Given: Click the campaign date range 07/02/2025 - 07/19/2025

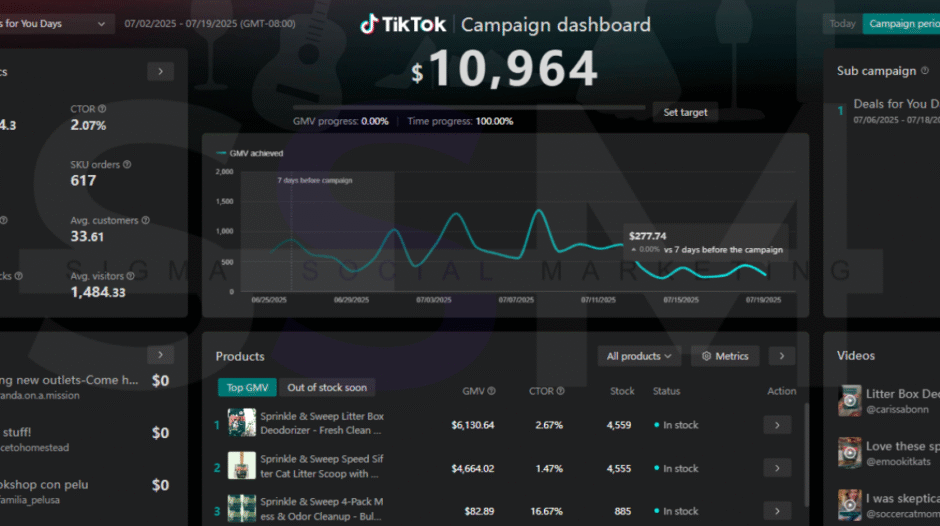Looking at the screenshot, I should point(210,23).
